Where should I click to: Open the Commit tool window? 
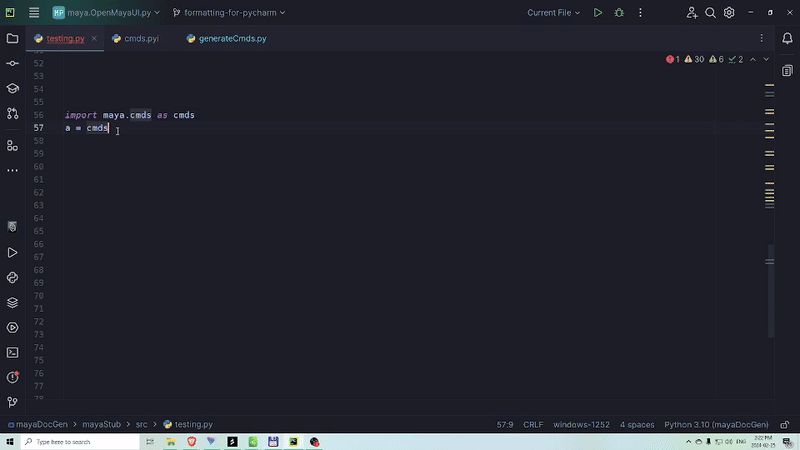pos(12,63)
